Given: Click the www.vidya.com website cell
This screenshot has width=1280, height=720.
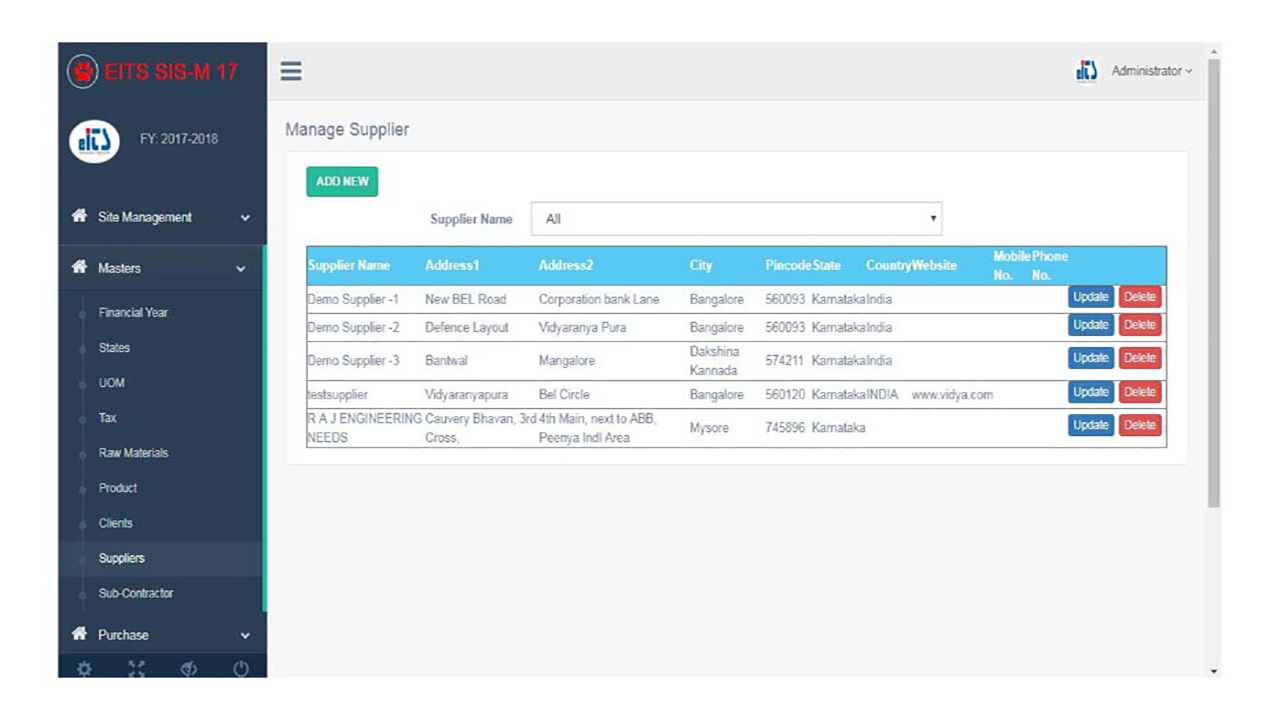Looking at the screenshot, I should pyautogui.click(x=952, y=395).
